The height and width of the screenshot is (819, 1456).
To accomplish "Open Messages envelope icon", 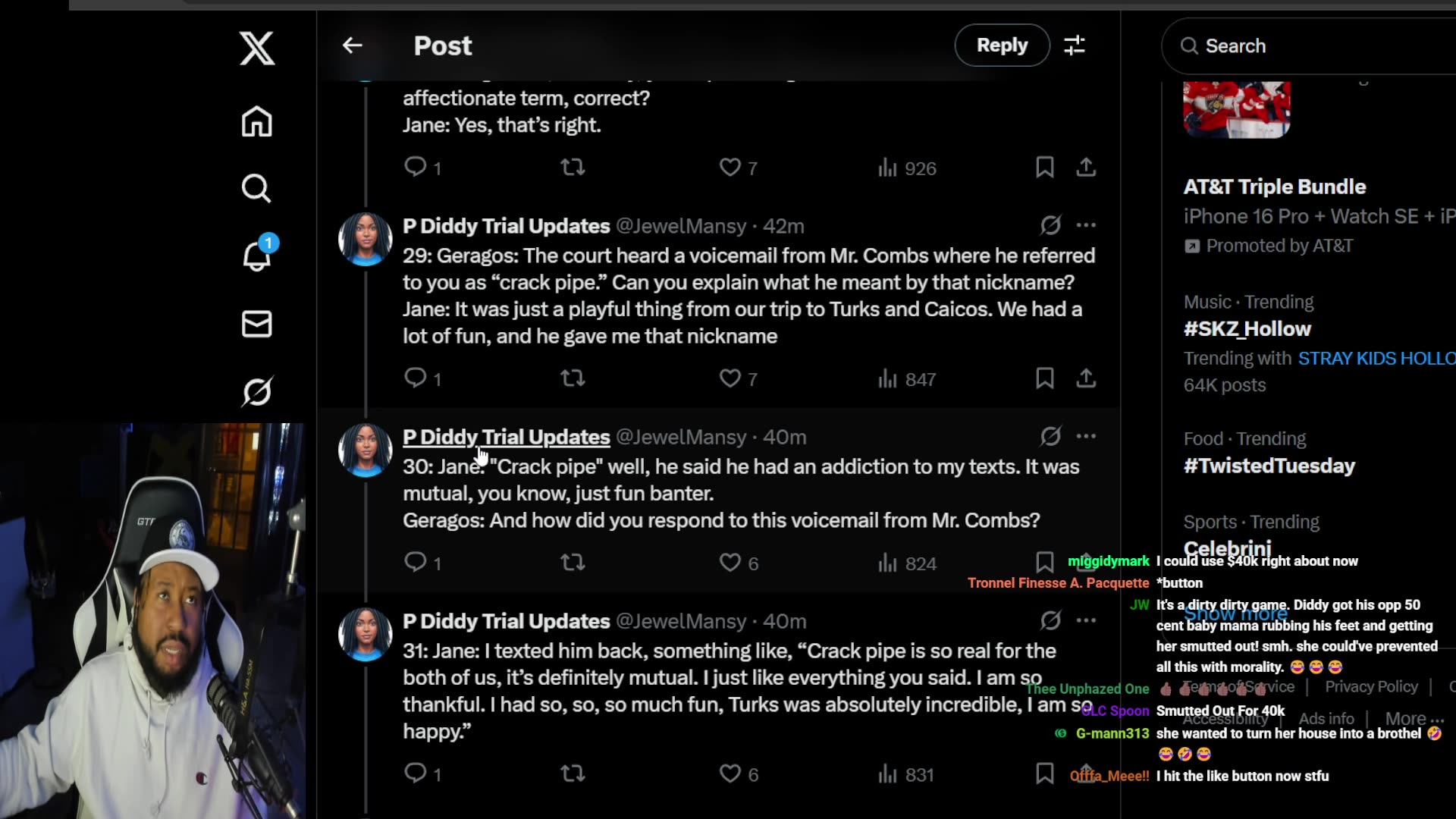I will (x=257, y=324).
